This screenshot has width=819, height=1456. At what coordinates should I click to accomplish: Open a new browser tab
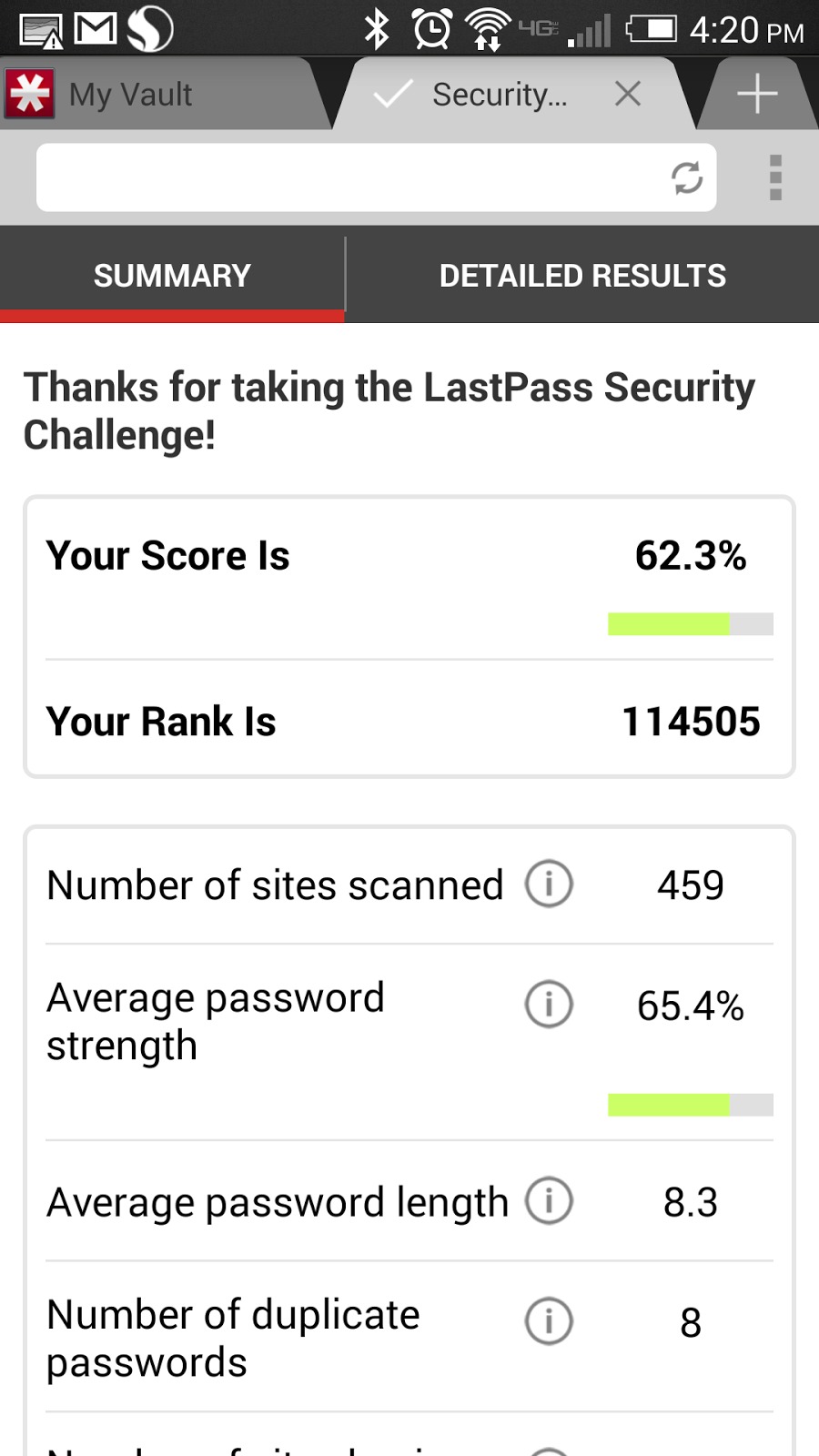click(x=756, y=94)
